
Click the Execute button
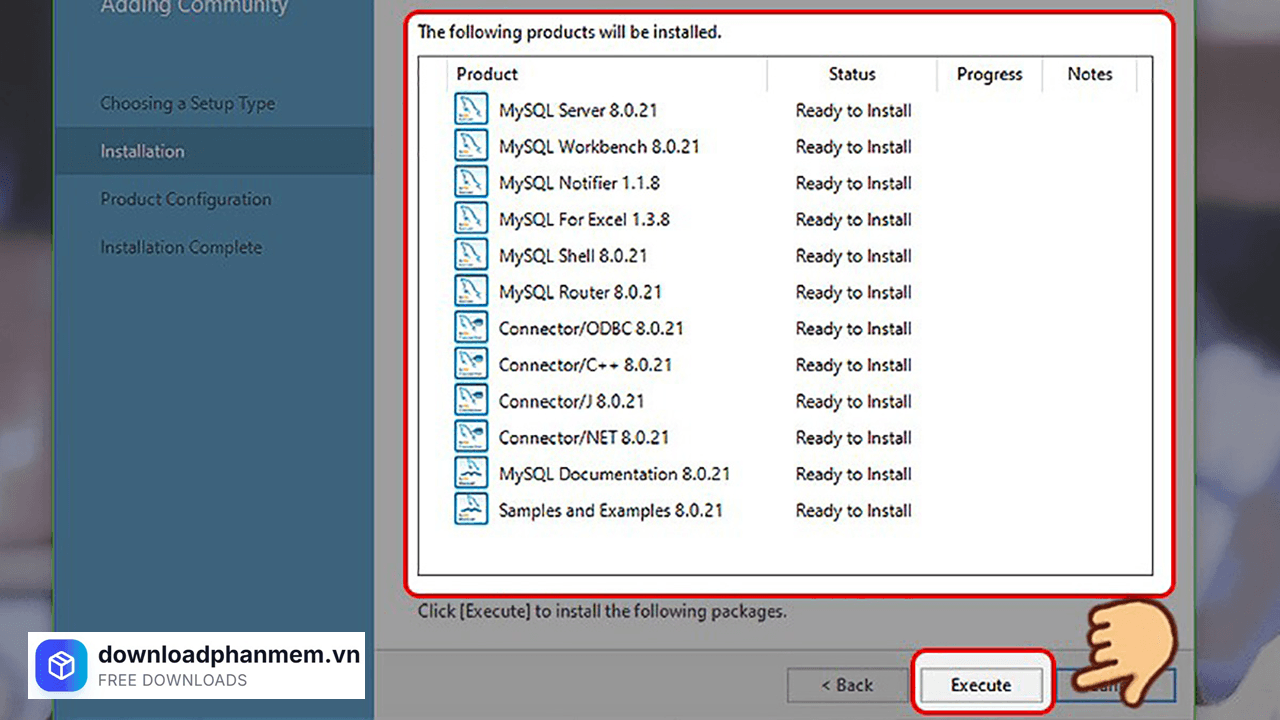(x=980, y=685)
